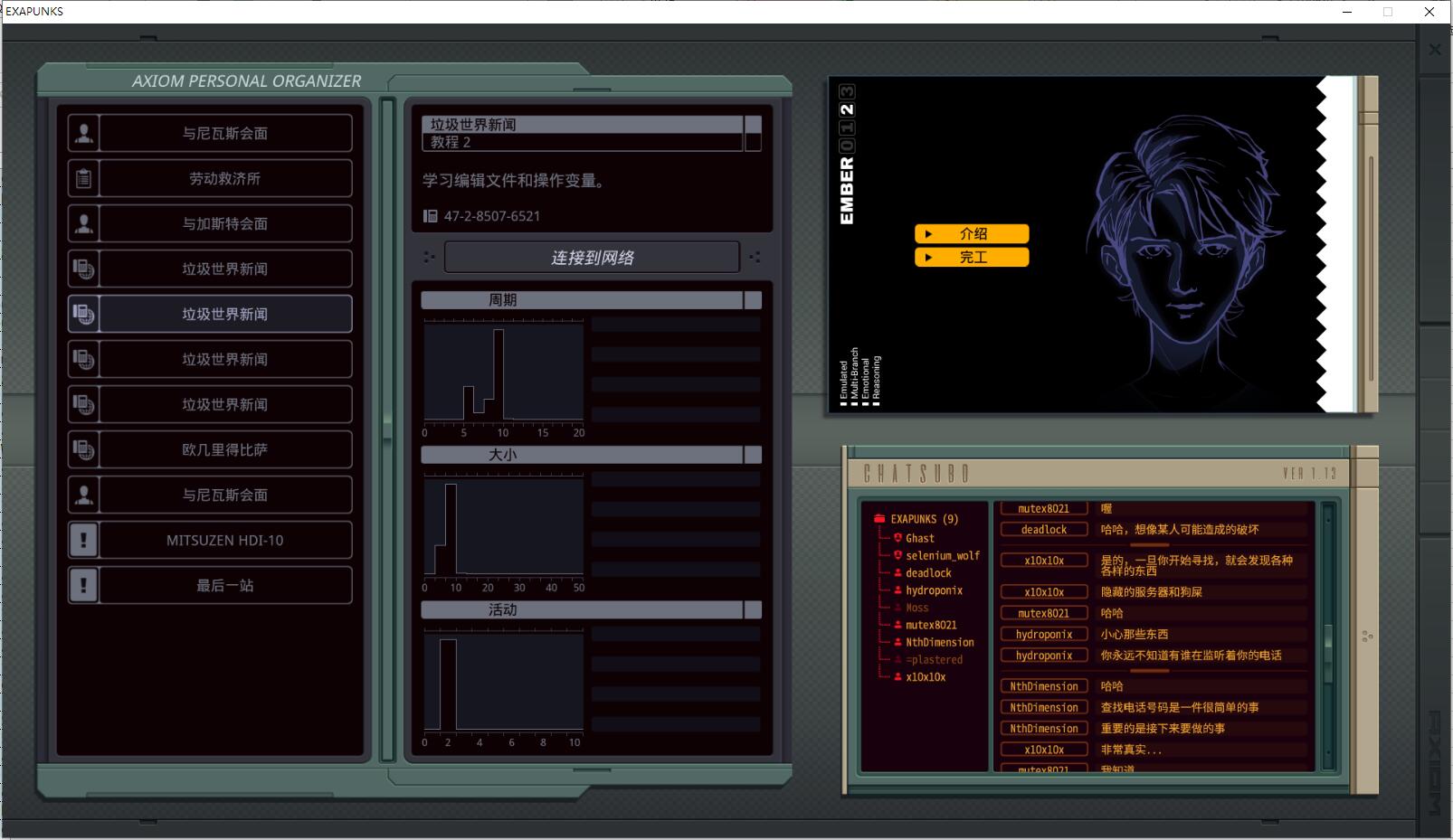Image resolution: width=1453 pixels, height=840 pixels.
Task: Click the 周期 histogram chart
Action: (504, 373)
